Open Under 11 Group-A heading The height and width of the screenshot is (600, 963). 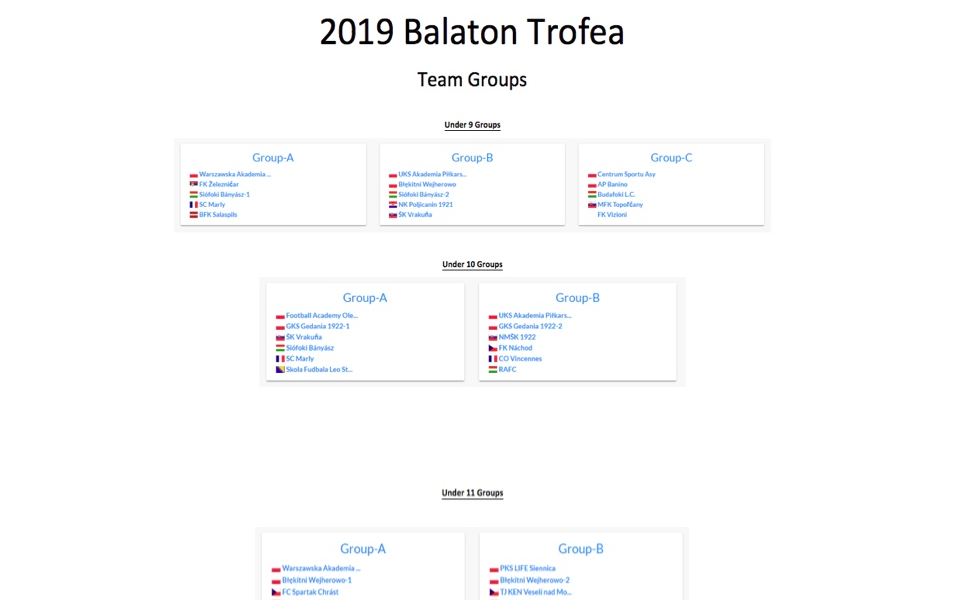363,549
